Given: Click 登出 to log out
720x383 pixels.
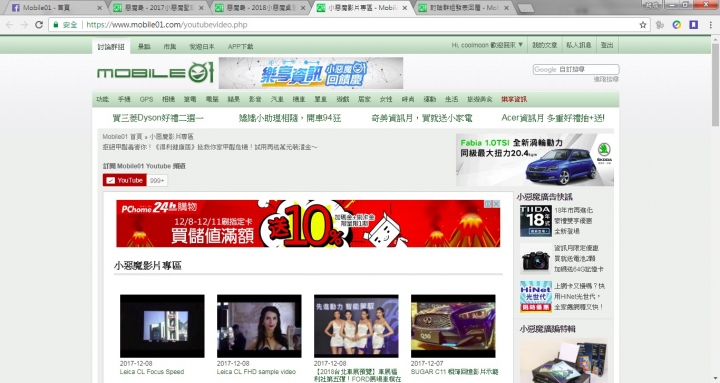Looking at the screenshot, I should pyautogui.click(x=607, y=45).
